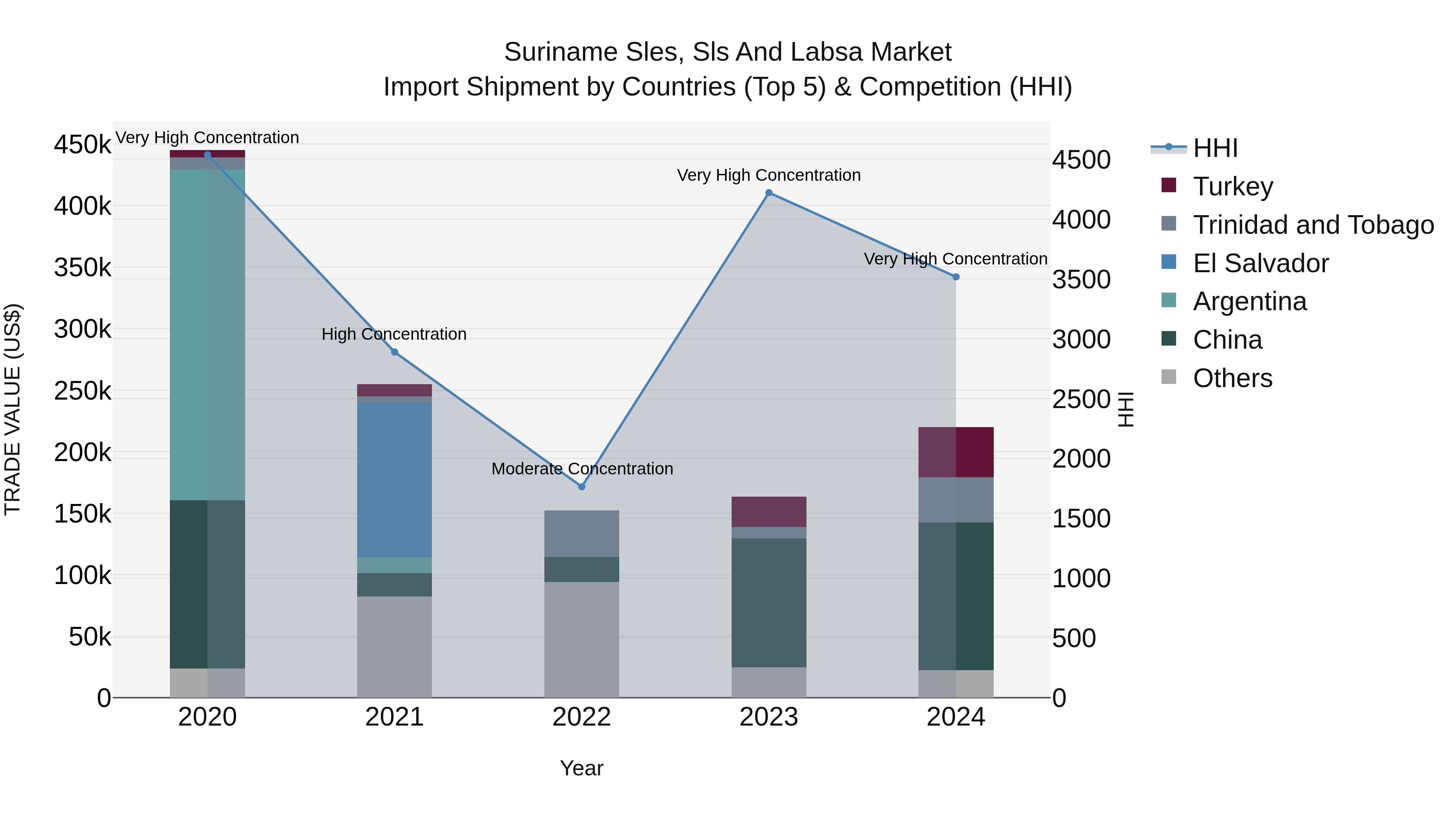Click the Others bar segment in 2021
The width and height of the screenshot is (1456, 819).
tap(394, 647)
